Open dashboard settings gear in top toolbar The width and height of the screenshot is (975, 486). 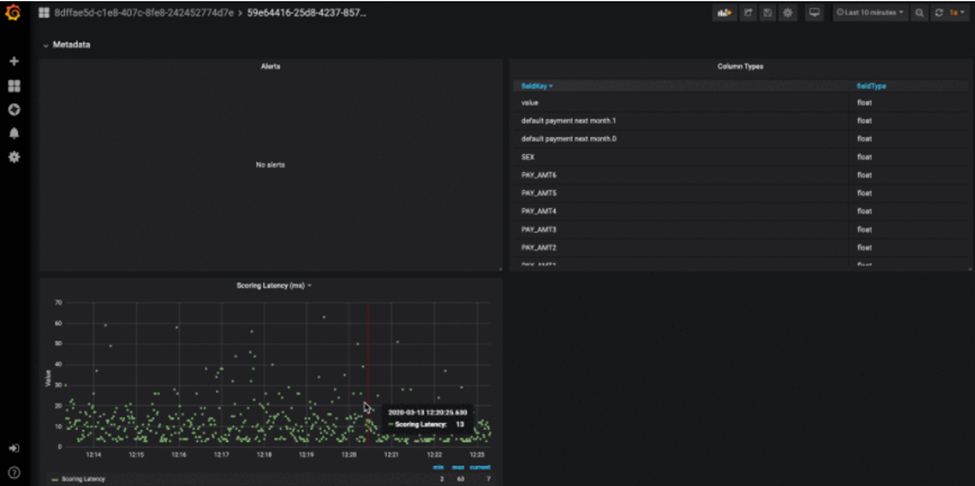click(788, 13)
